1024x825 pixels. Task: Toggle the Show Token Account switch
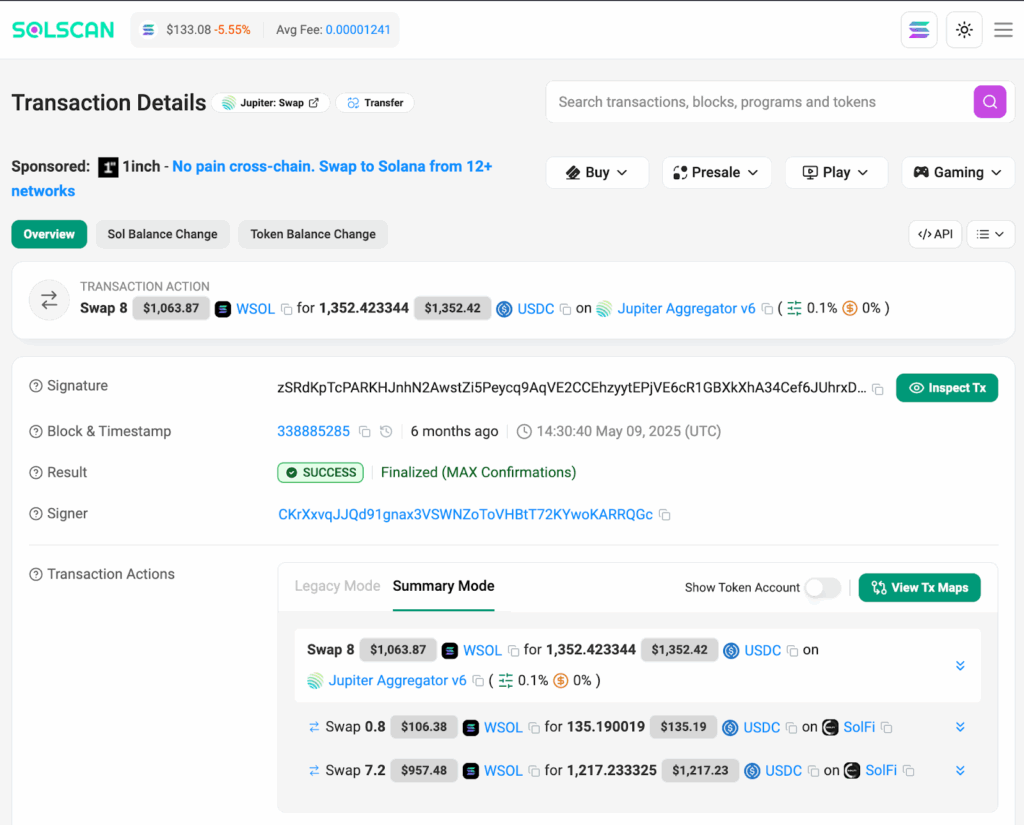(823, 588)
